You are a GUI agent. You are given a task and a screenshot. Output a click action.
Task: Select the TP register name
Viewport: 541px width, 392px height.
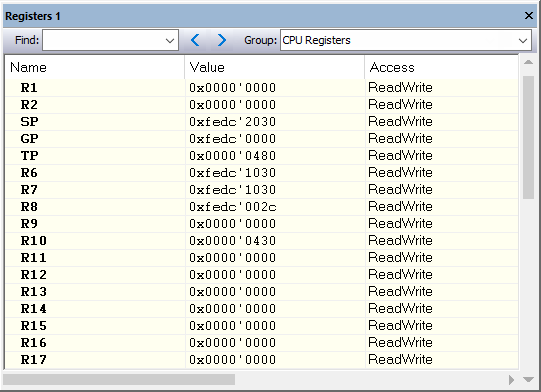pyautogui.click(x=29, y=156)
